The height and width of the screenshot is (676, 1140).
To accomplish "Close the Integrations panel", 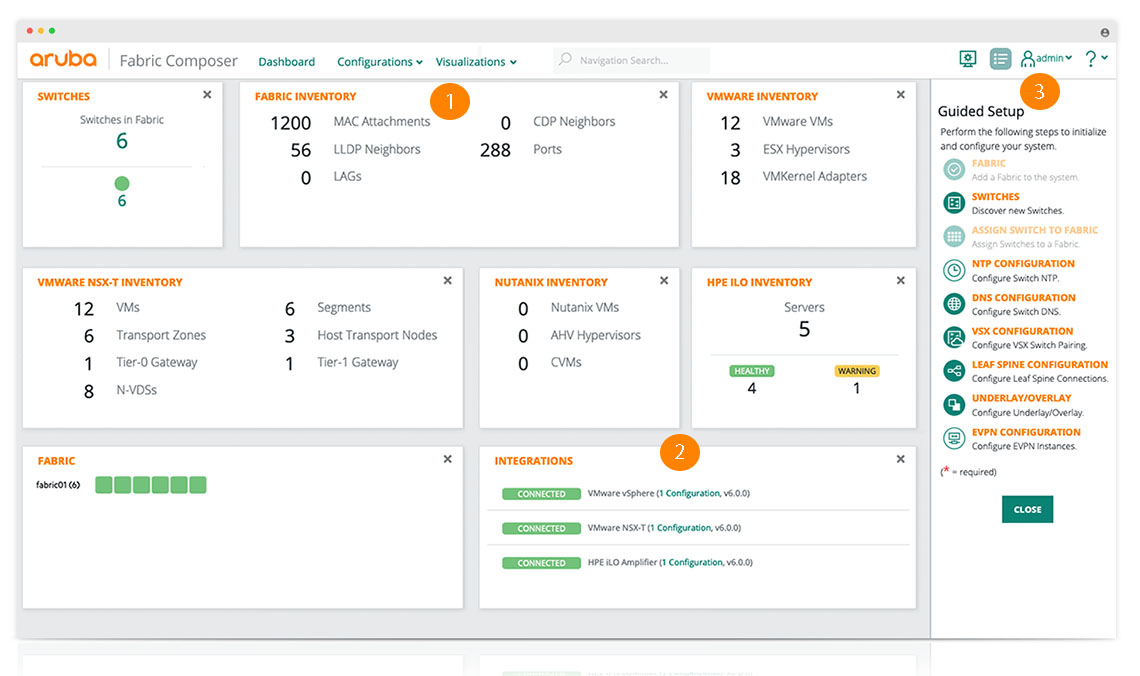I will pos(901,459).
